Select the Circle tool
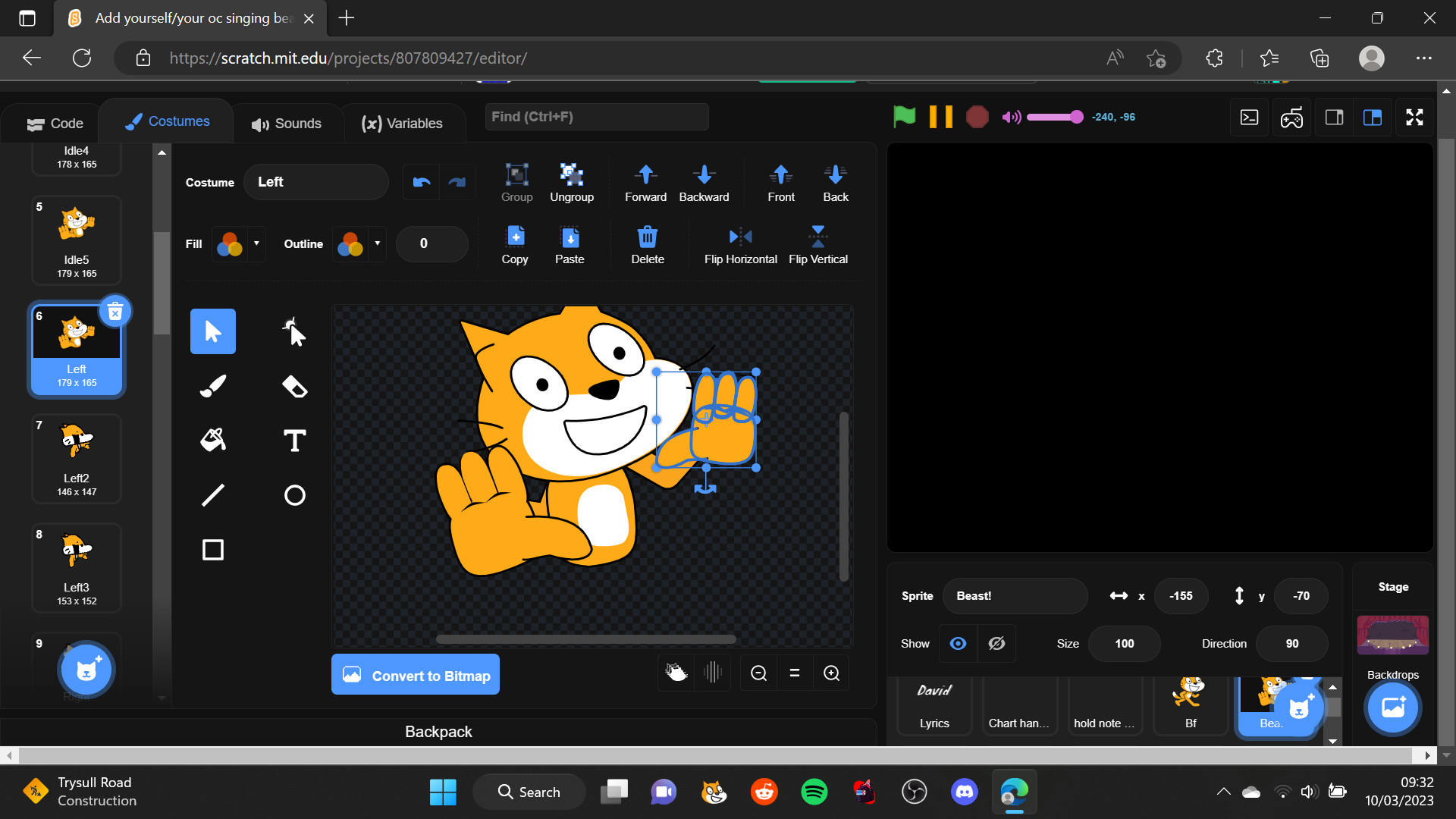The height and width of the screenshot is (819, 1456). click(x=293, y=494)
